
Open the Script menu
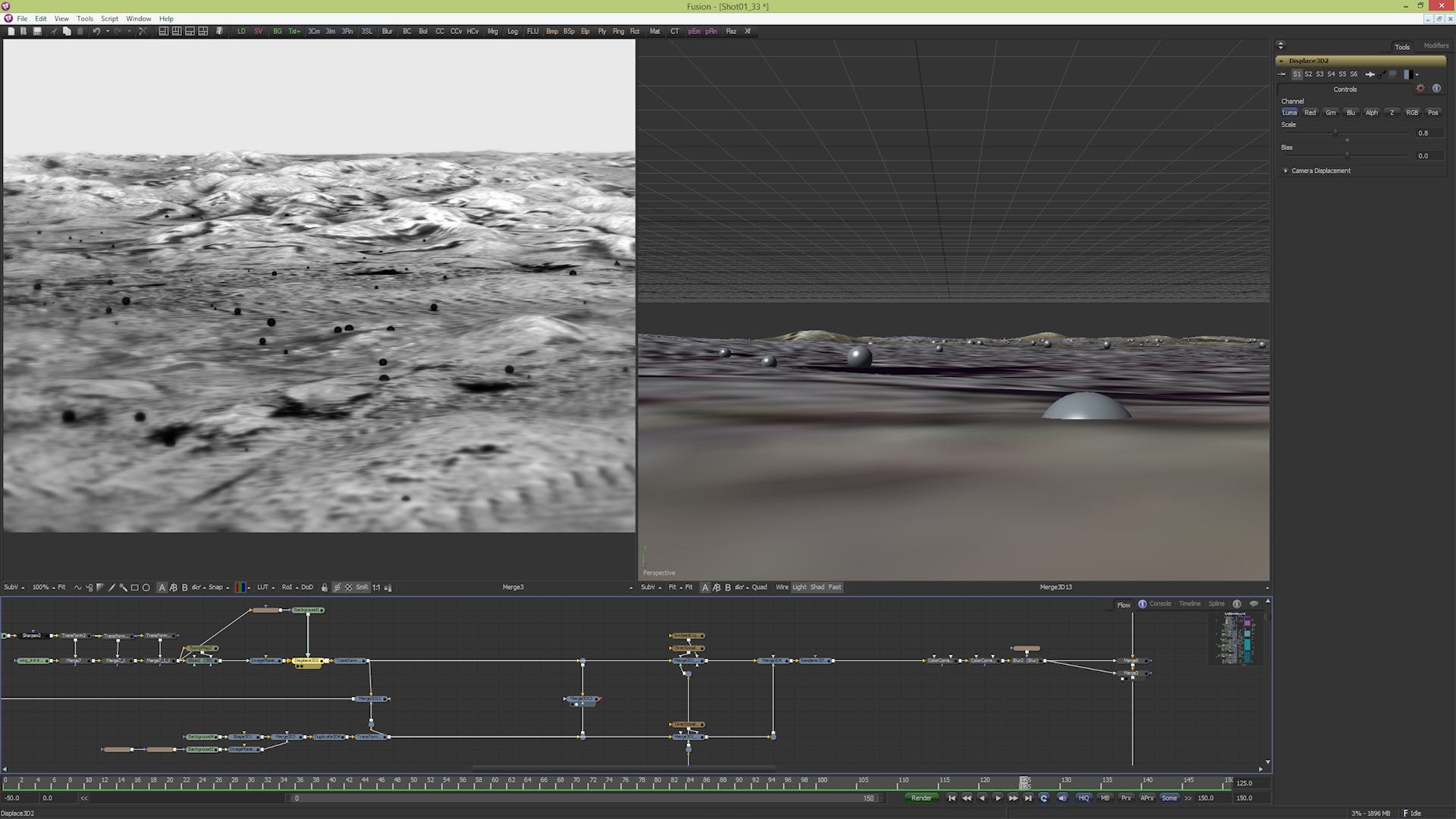tap(109, 18)
